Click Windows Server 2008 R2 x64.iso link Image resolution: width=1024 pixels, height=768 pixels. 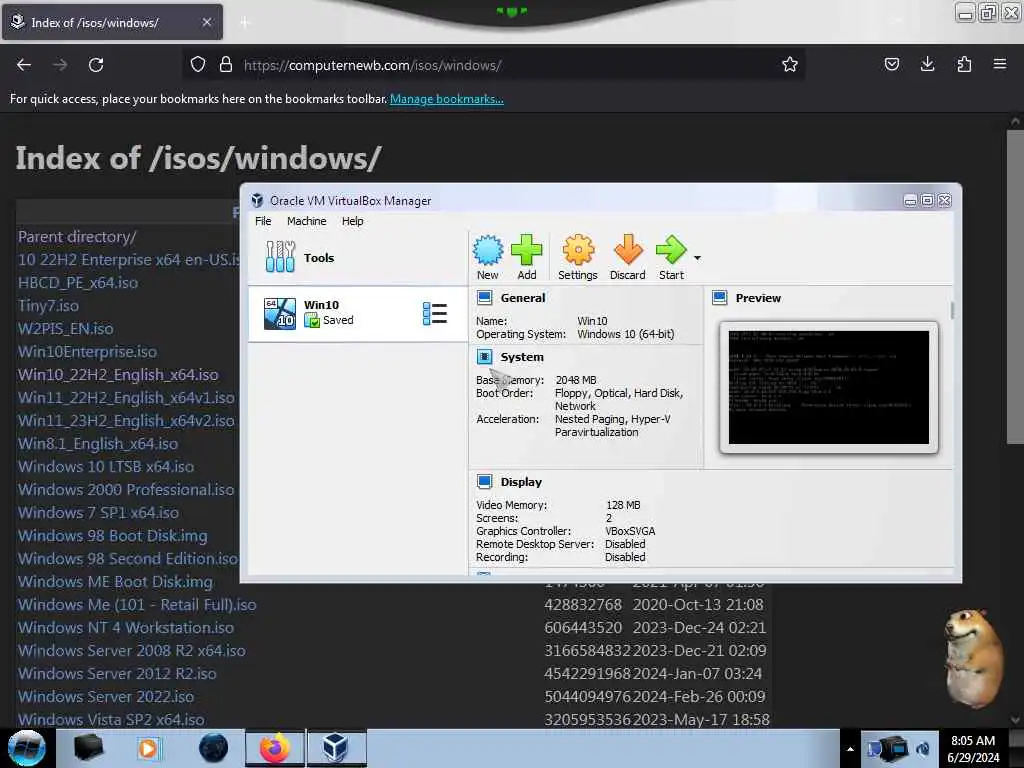pyautogui.click(x=132, y=651)
